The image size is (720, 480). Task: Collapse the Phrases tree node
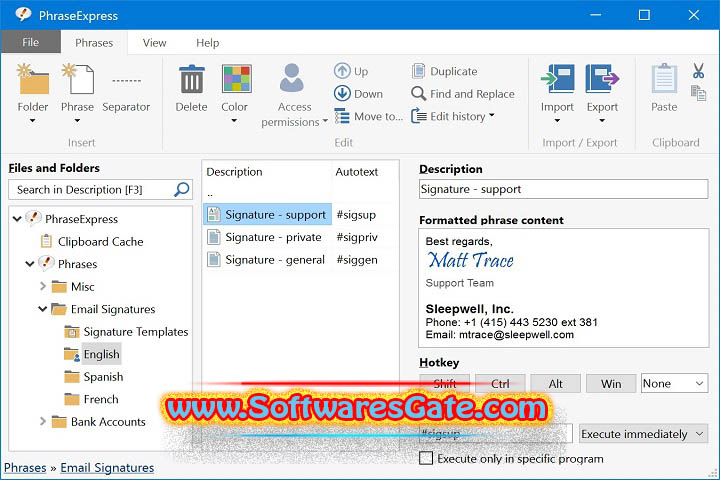[30, 264]
